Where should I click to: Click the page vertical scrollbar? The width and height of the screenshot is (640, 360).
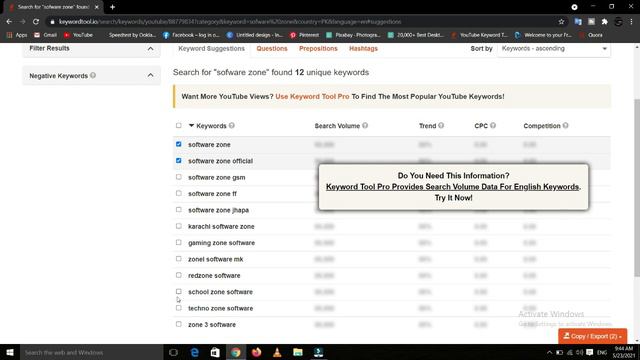(637, 188)
